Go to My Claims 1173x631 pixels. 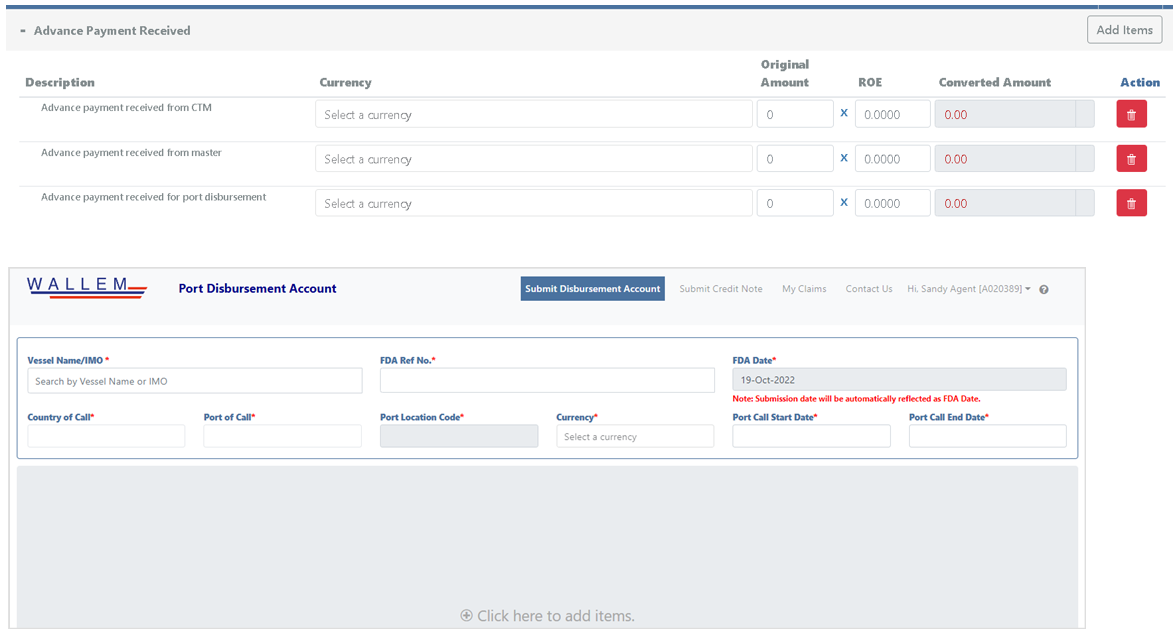coord(804,289)
